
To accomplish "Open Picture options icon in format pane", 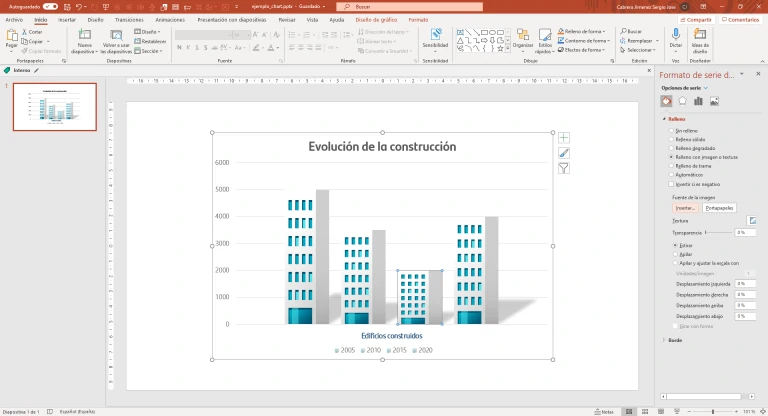I will pos(714,100).
